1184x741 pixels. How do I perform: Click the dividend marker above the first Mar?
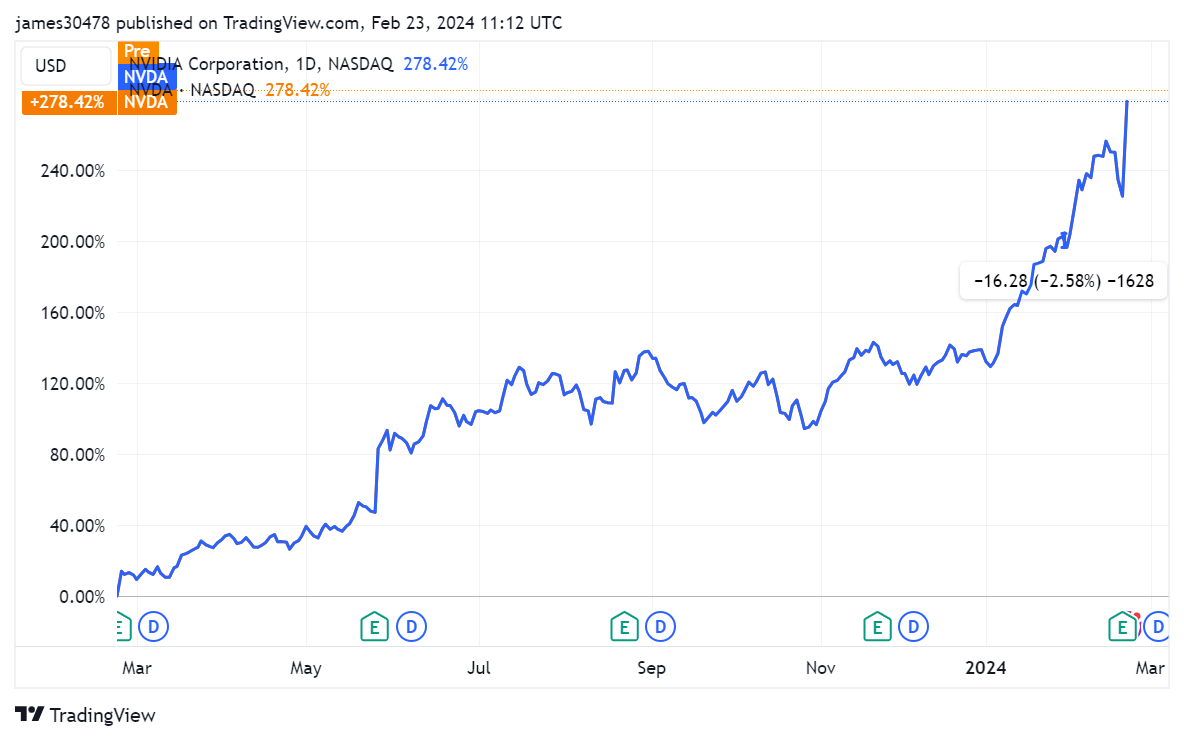154,627
